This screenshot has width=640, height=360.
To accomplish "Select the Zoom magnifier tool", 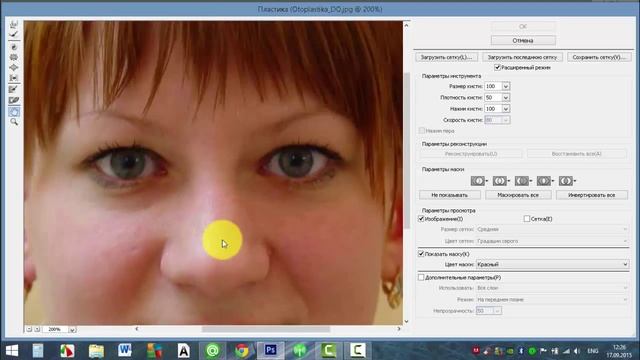I will tap(14, 122).
